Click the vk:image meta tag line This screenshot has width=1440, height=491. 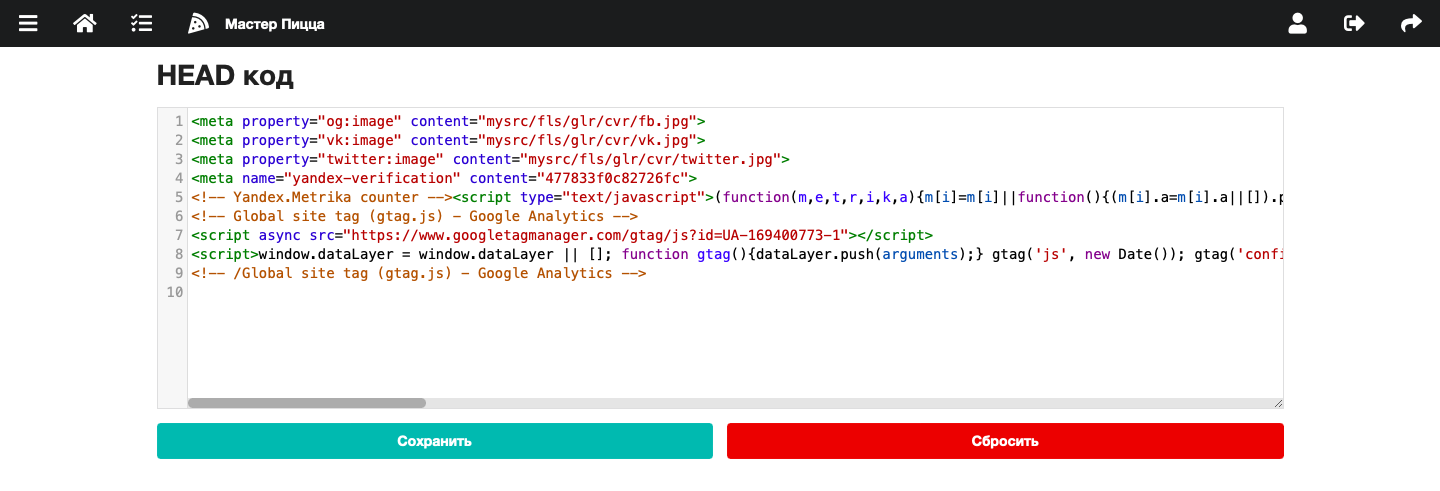click(x=448, y=140)
